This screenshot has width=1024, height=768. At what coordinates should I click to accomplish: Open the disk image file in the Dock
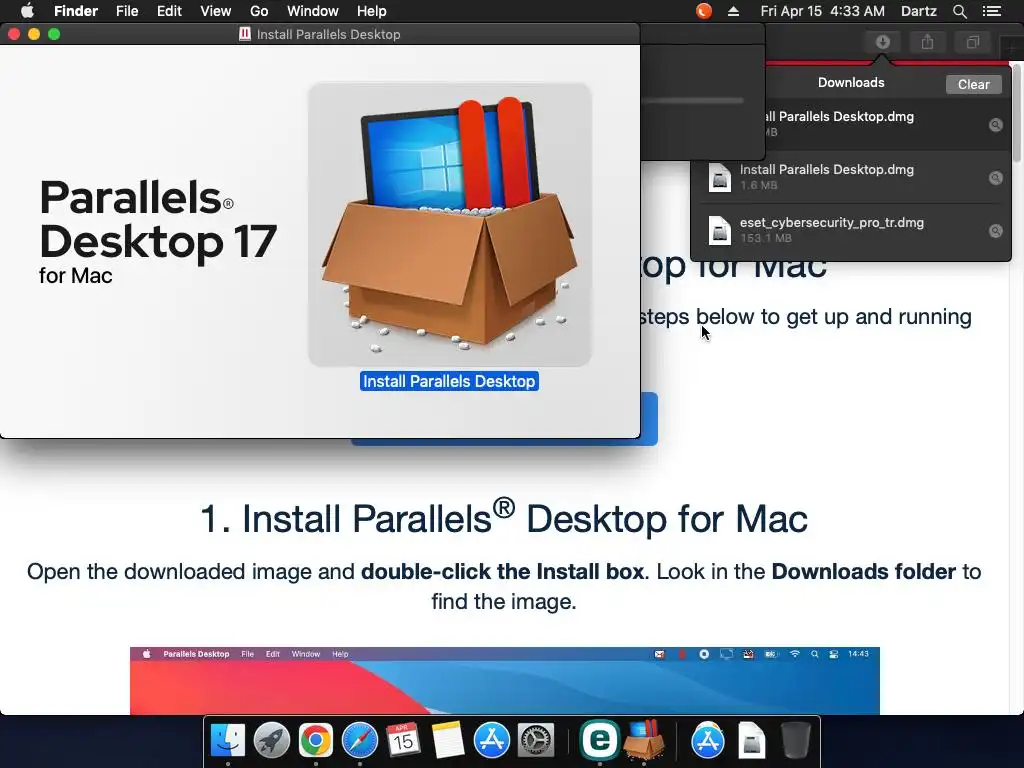752,741
